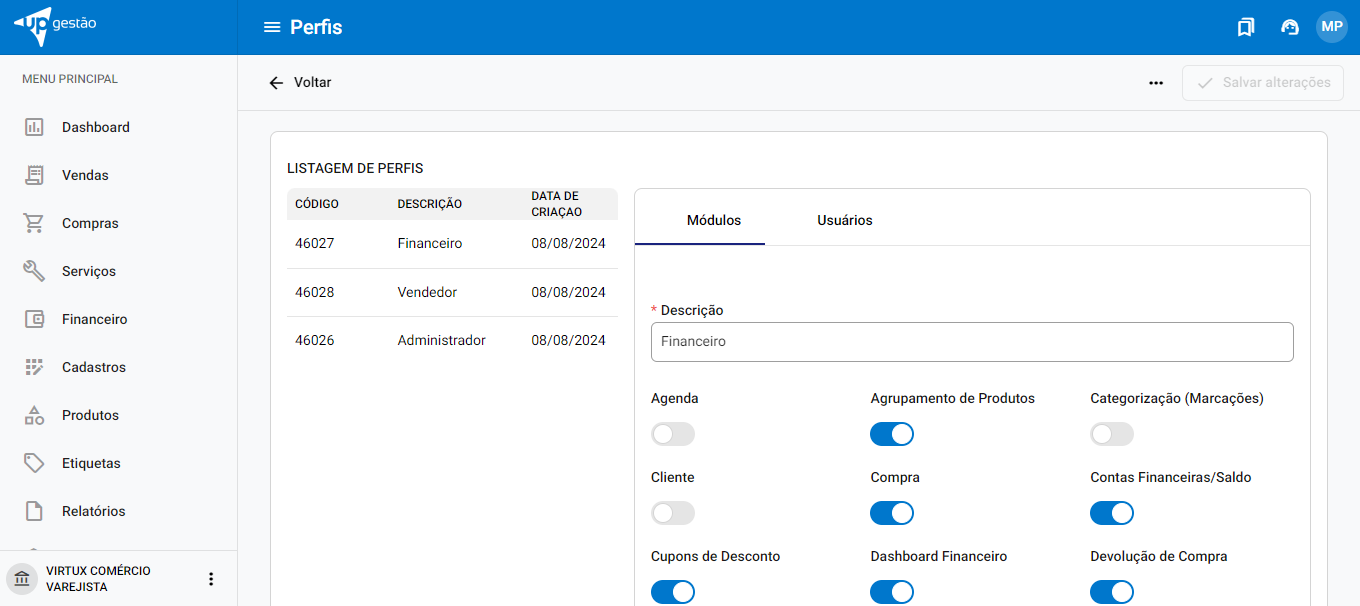The height and width of the screenshot is (606, 1360).
Task: Toggle off Contas Financeiras/Saldo
Action: click(1112, 513)
